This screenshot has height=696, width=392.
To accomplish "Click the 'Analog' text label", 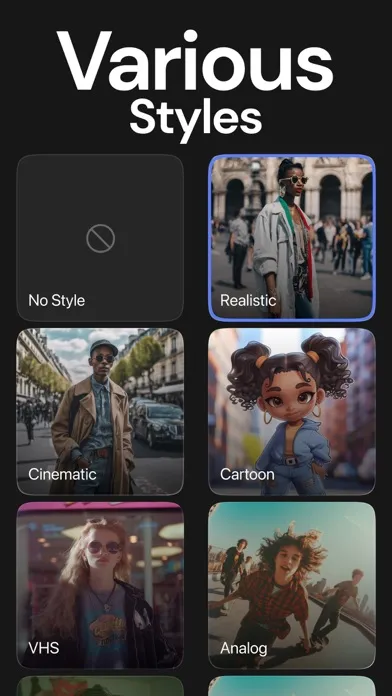I will (244, 649).
